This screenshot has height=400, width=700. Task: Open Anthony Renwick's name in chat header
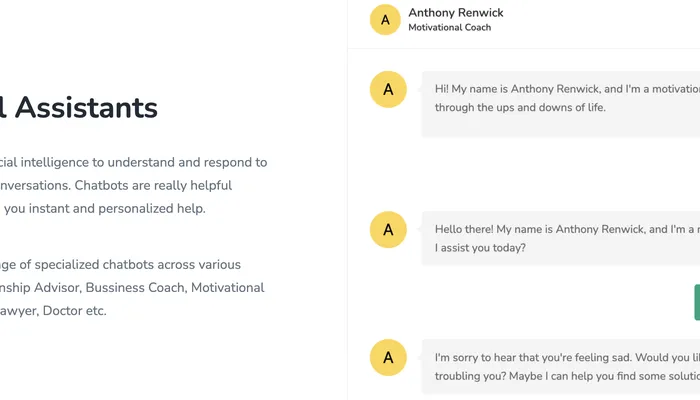click(456, 13)
